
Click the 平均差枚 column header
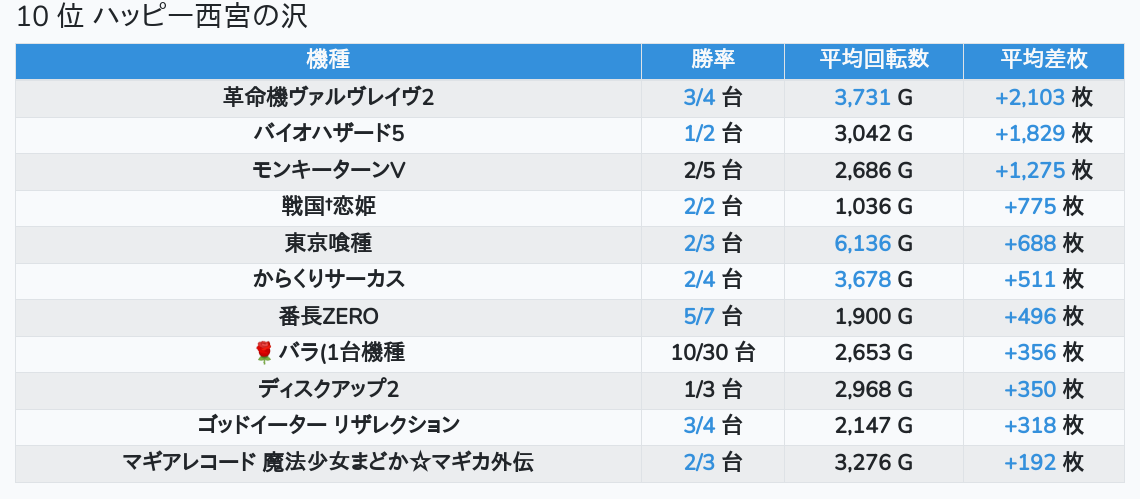[1044, 60]
